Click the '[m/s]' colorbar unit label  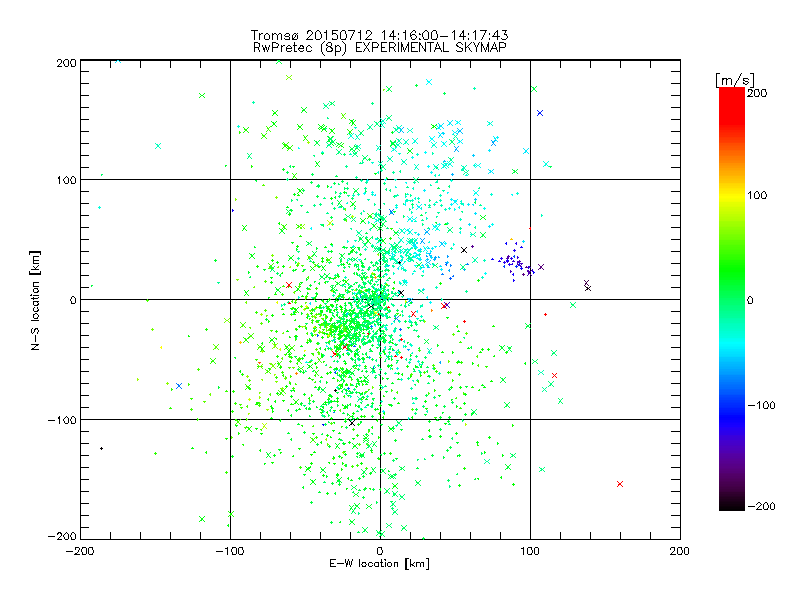735,81
